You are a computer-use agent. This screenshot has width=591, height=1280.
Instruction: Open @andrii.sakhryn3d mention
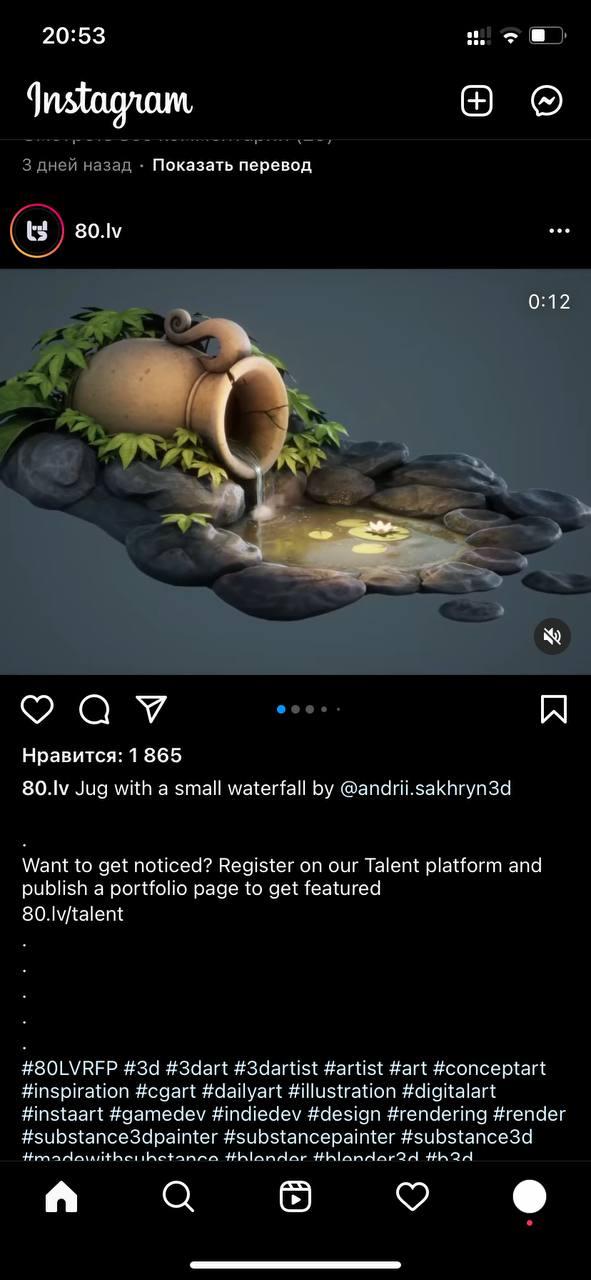(x=426, y=788)
